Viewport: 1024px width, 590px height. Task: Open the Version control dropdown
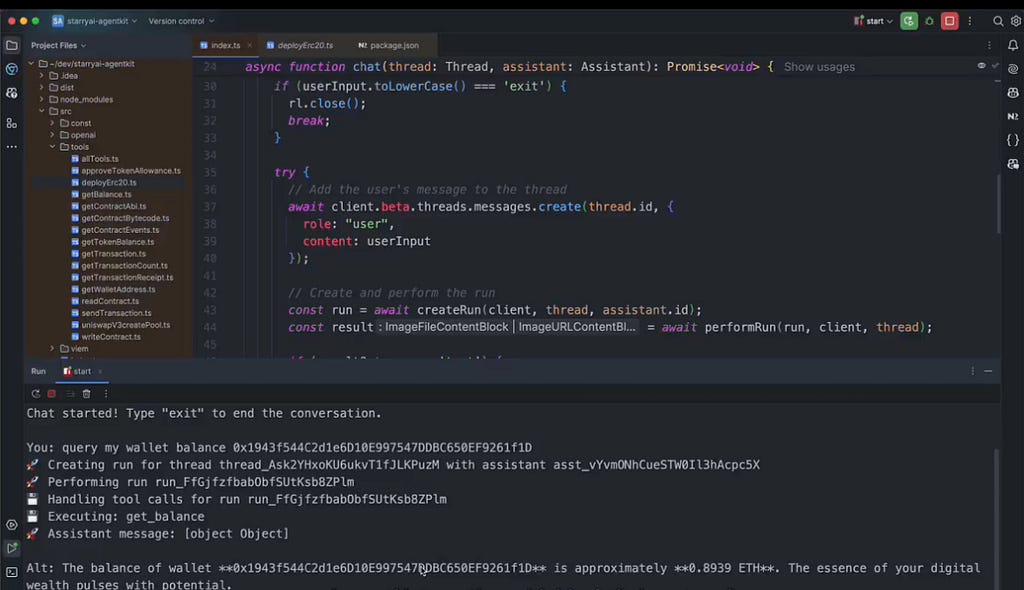pos(181,21)
